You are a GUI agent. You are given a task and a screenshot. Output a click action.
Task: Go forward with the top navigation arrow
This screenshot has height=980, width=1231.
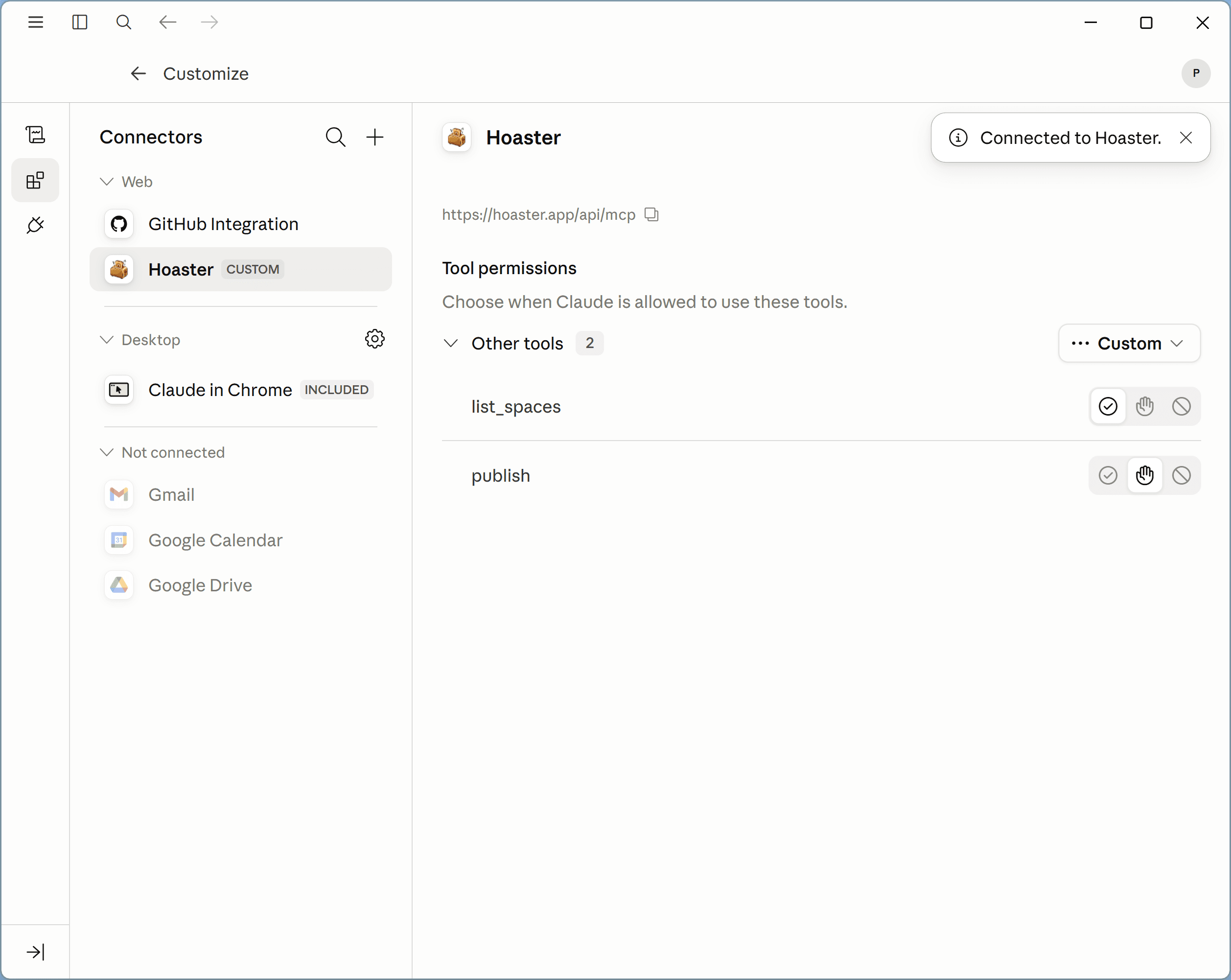(209, 23)
